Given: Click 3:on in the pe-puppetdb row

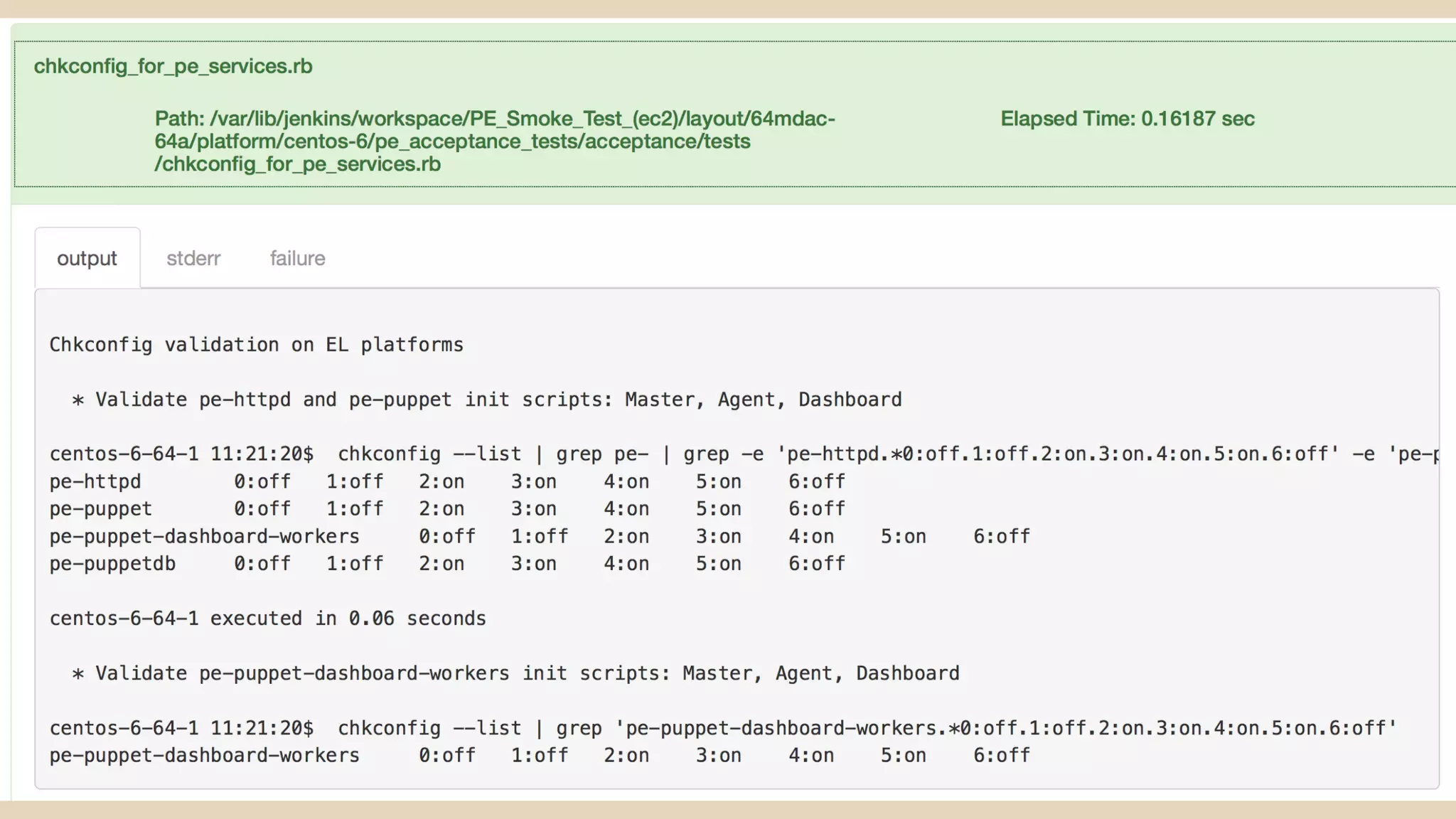Looking at the screenshot, I should [x=533, y=564].
